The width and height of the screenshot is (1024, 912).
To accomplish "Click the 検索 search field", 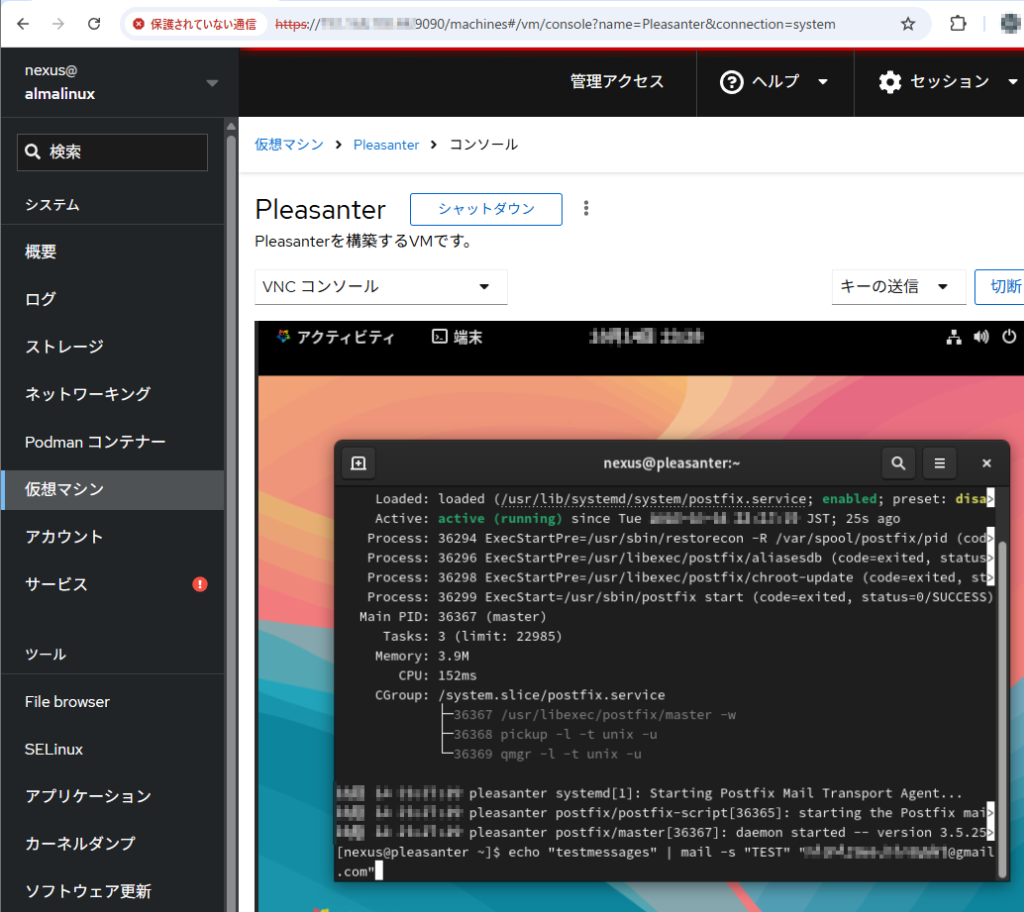I will (112, 152).
